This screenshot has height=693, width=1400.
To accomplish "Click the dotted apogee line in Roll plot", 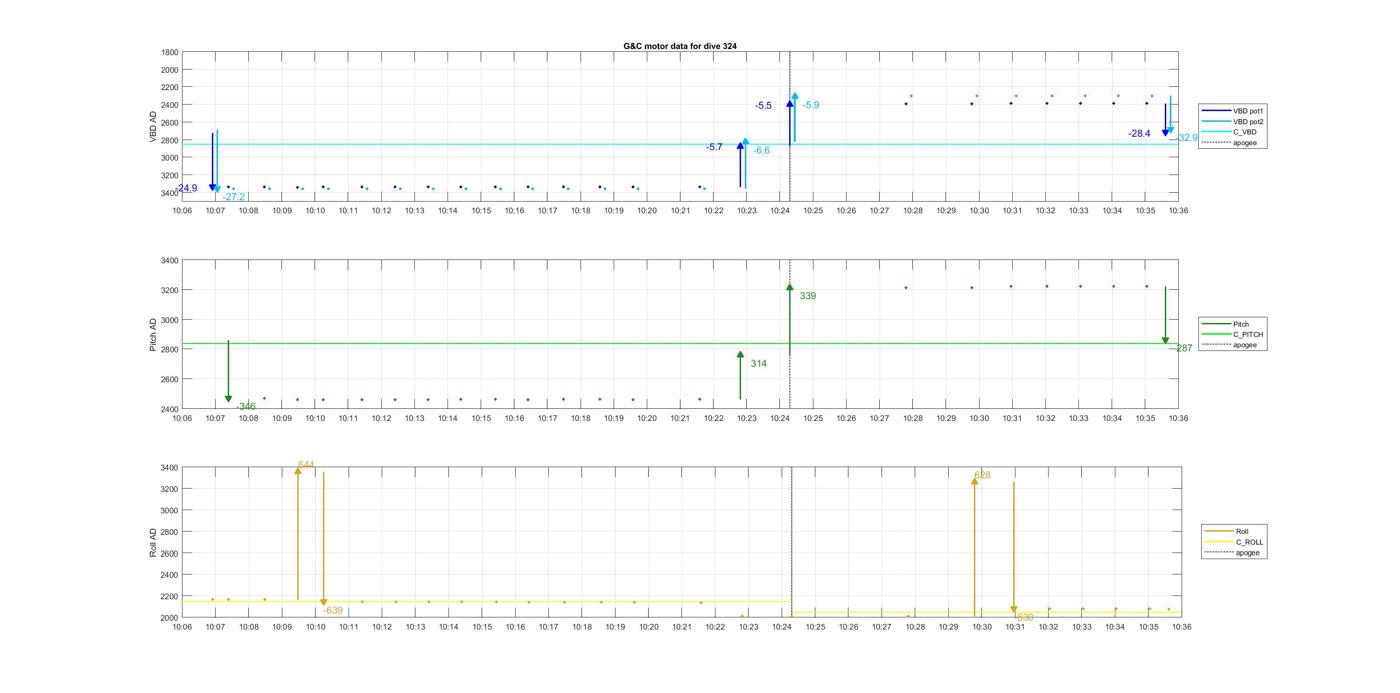I will 792,542.
